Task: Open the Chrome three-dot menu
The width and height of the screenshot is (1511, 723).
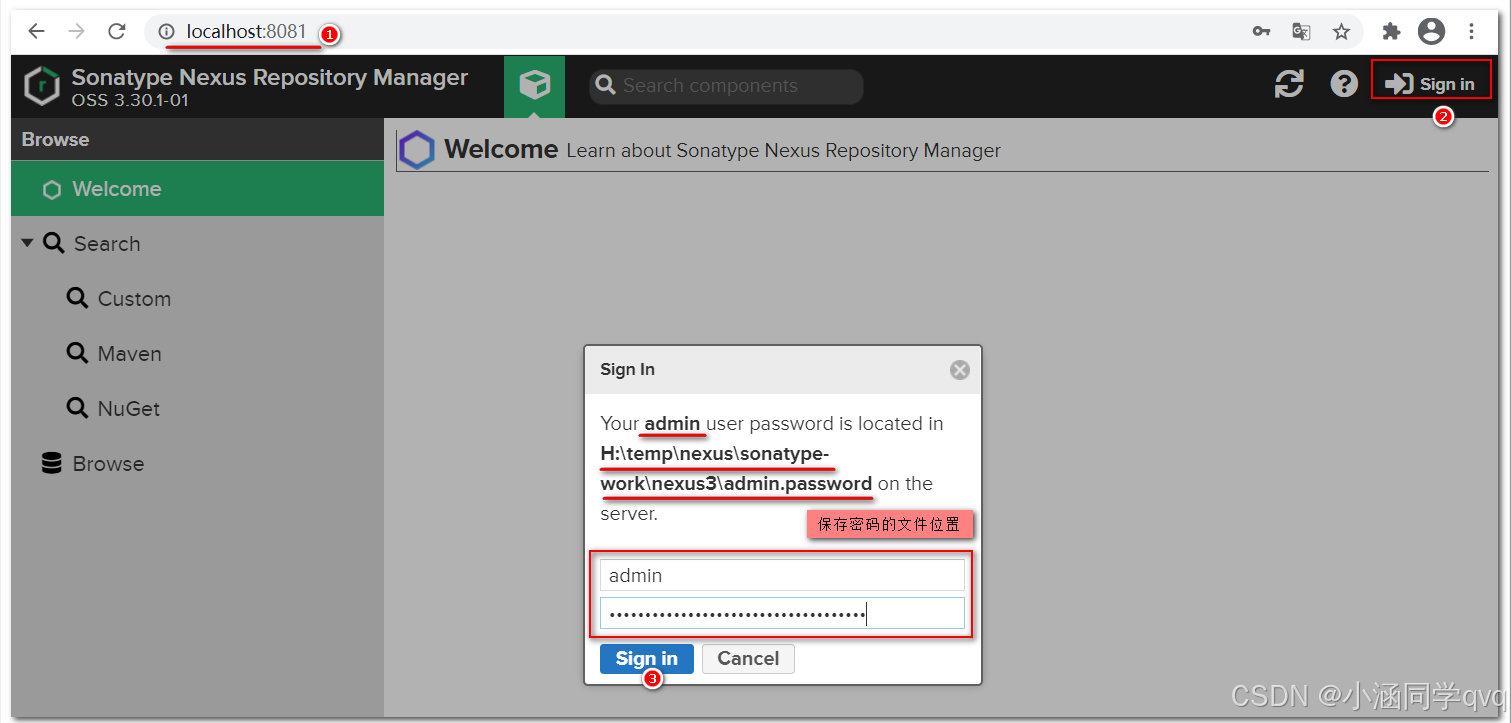Action: coord(1471,32)
